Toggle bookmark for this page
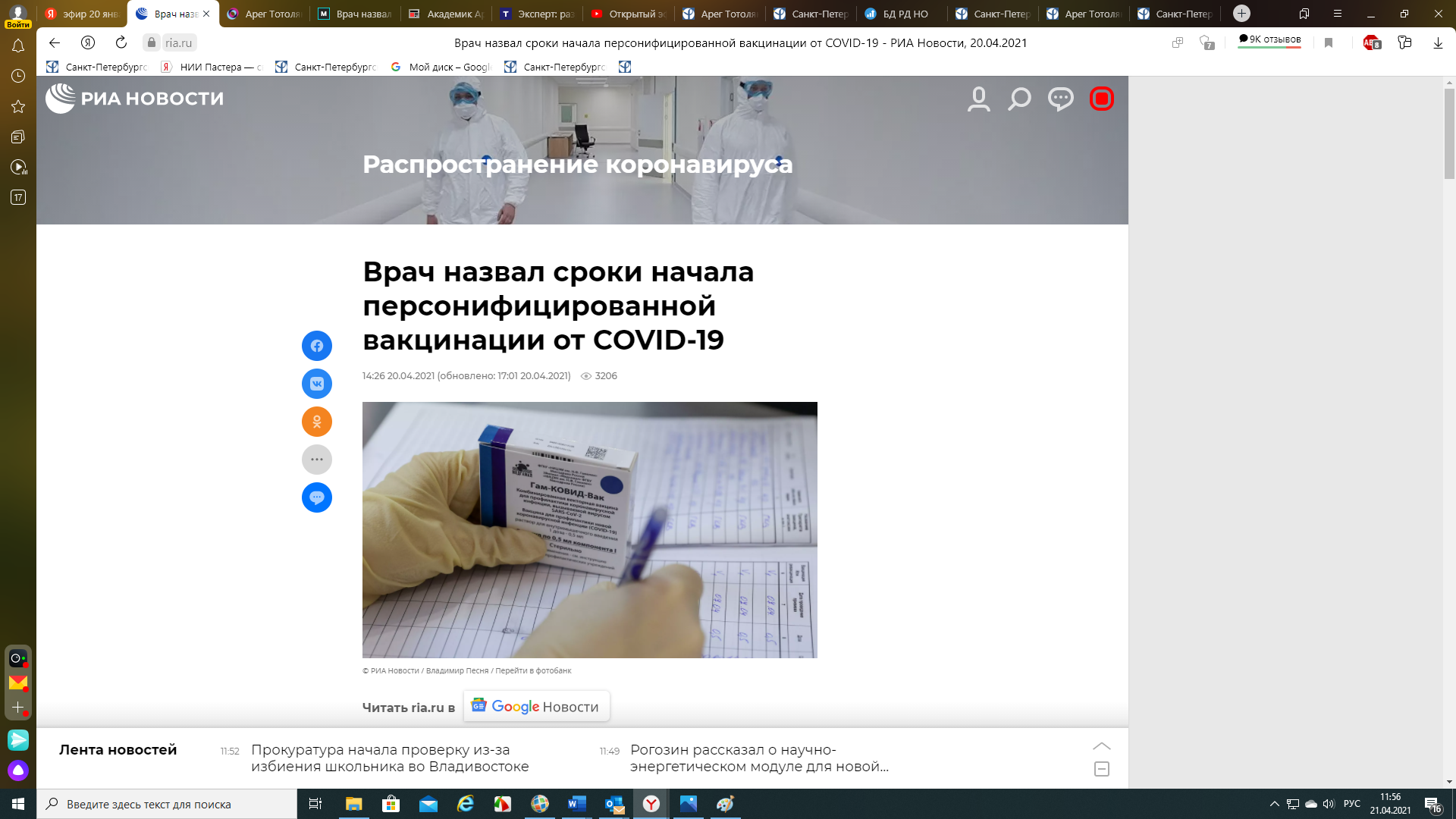 (1329, 42)
